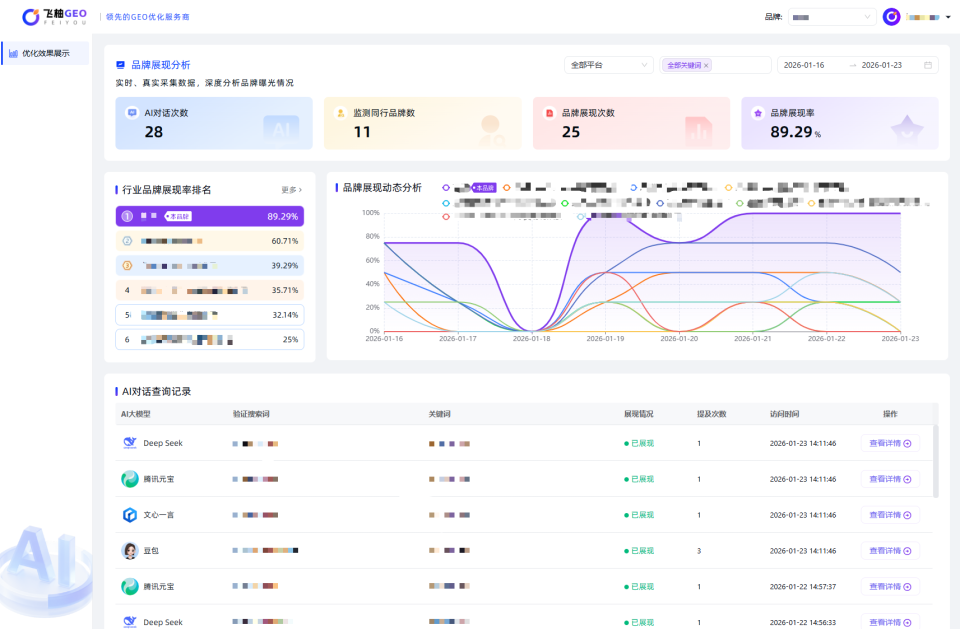Image resolution: width=960 pixels, height=629 pixels.
Task: Open the 全部平台 platform dropdown
Action: 608,65
